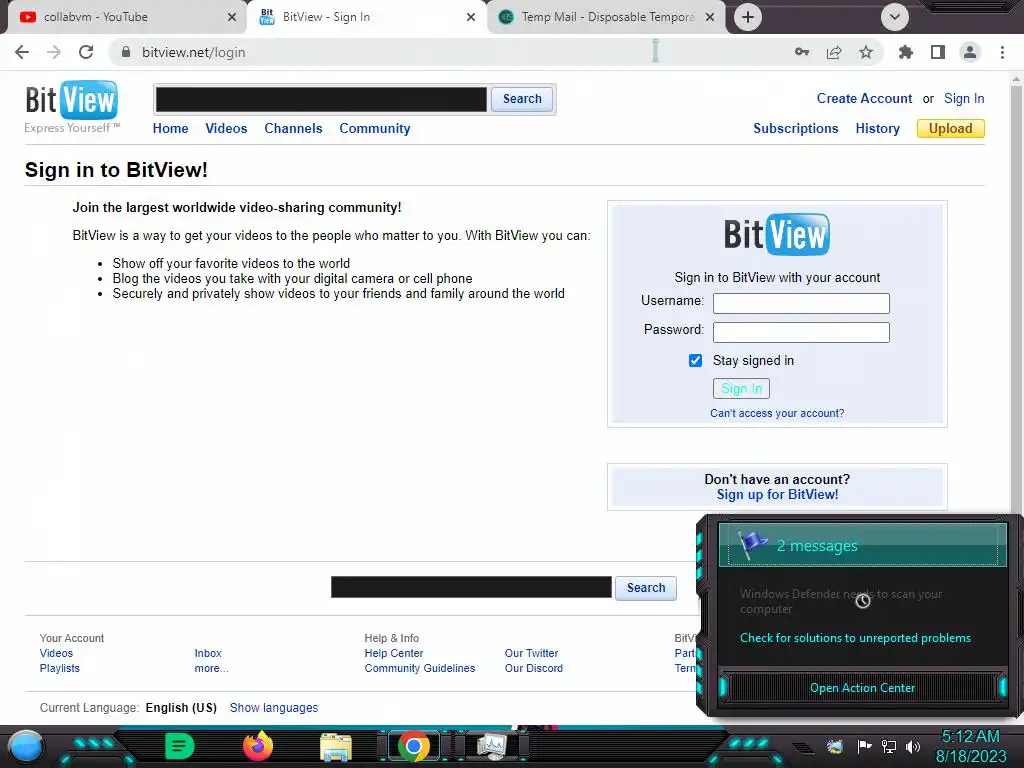Screen dimensions: 1024x768
Task: Click the 2 messages popup header
Action: pos(862,545)
